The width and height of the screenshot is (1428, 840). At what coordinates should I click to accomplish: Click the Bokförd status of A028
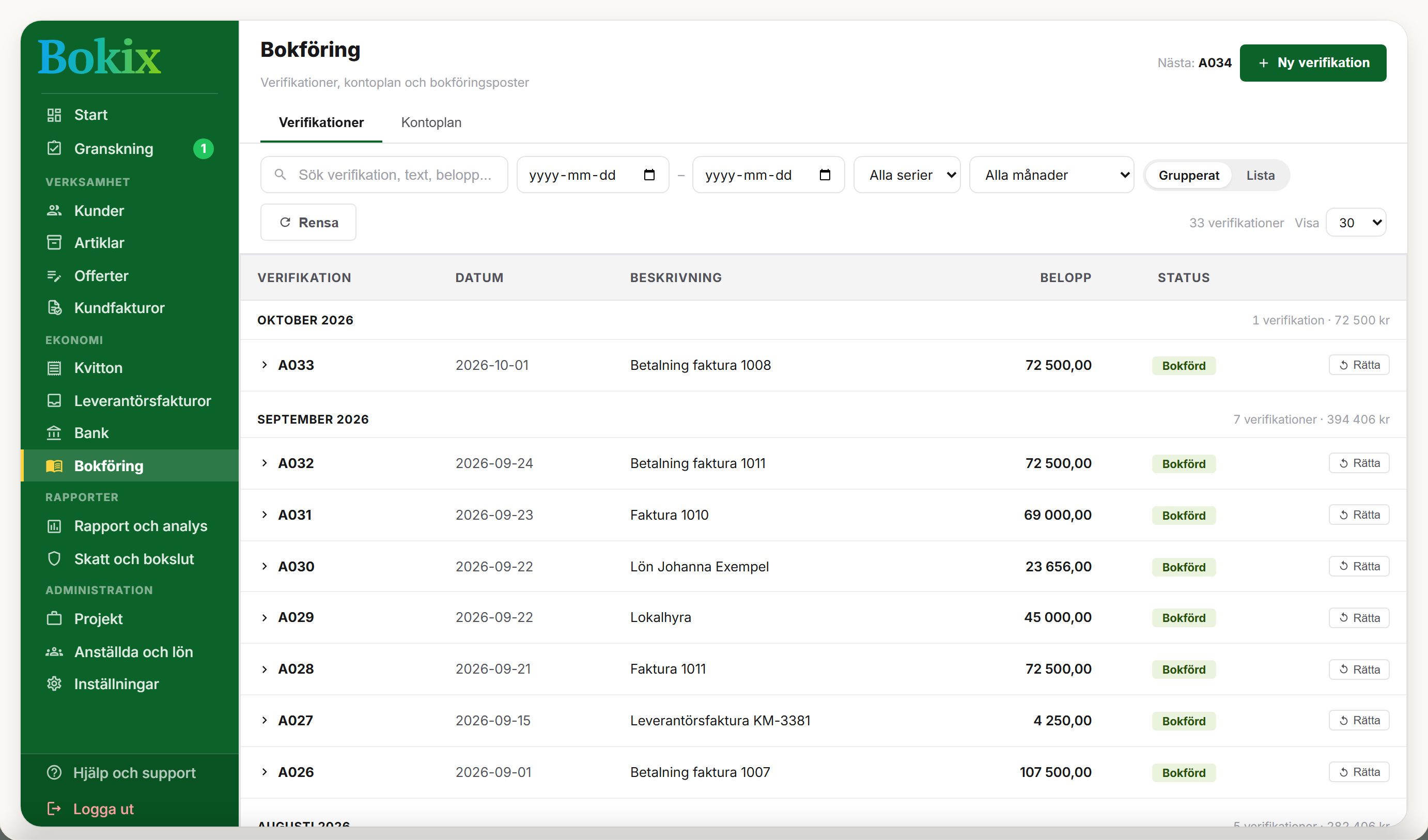pyautogui.click(x=1184, y=670)
